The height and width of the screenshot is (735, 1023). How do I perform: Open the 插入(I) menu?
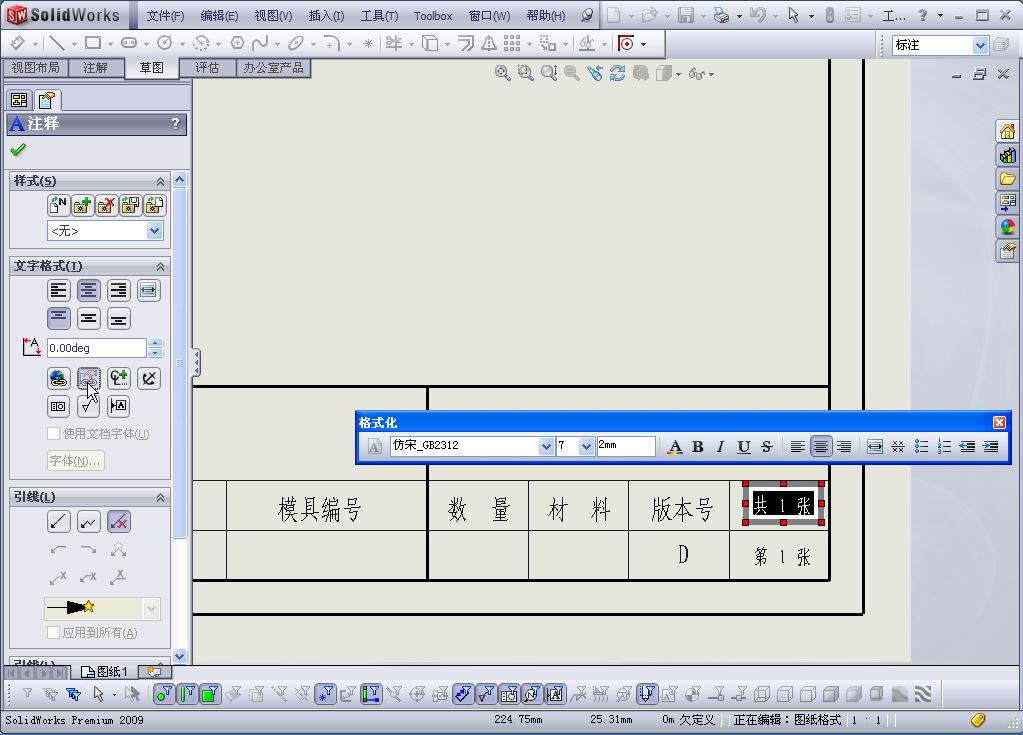pyautogui.click(x=326, y=16)
